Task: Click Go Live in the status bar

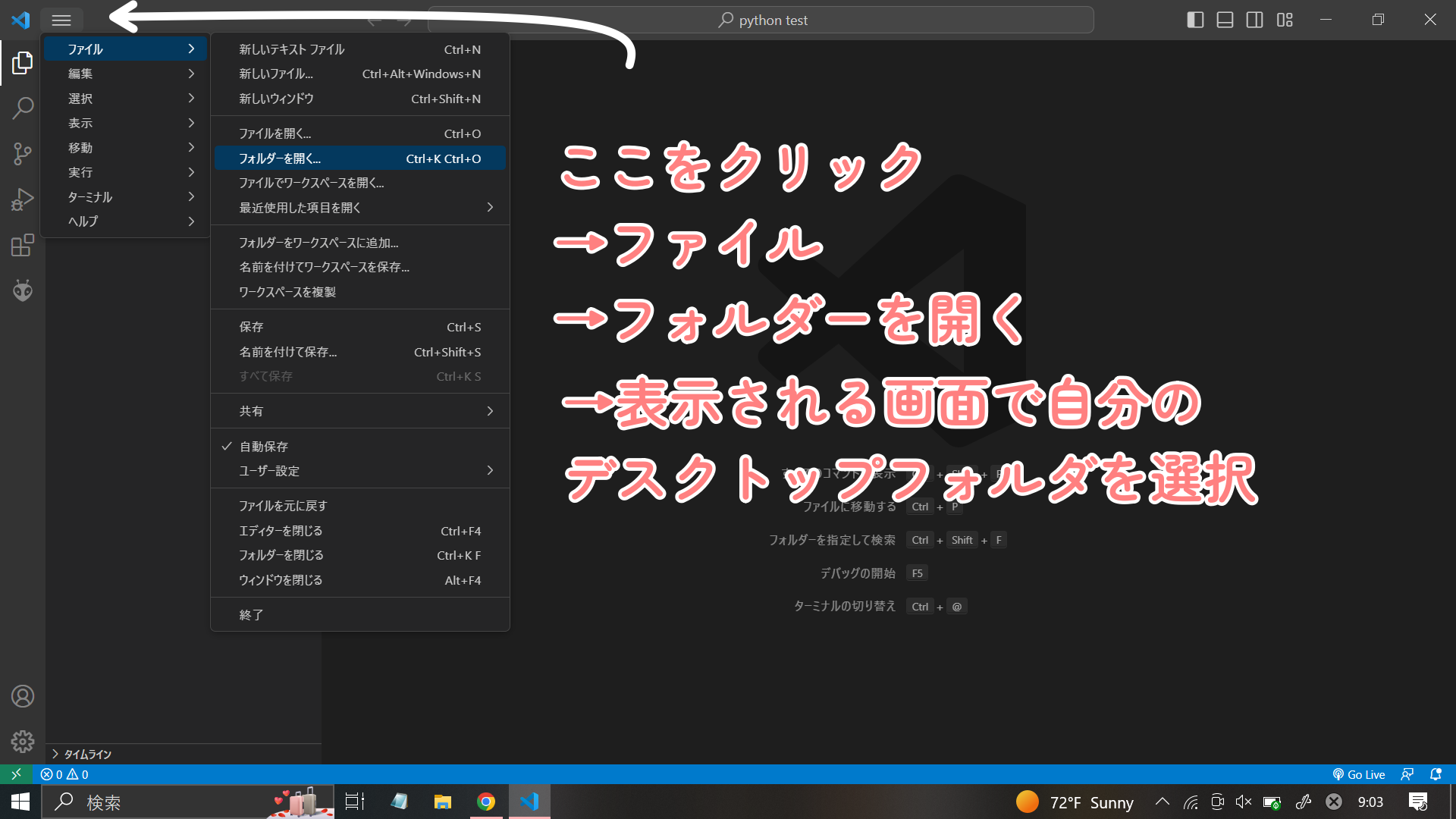Action: coord(1359,774)
